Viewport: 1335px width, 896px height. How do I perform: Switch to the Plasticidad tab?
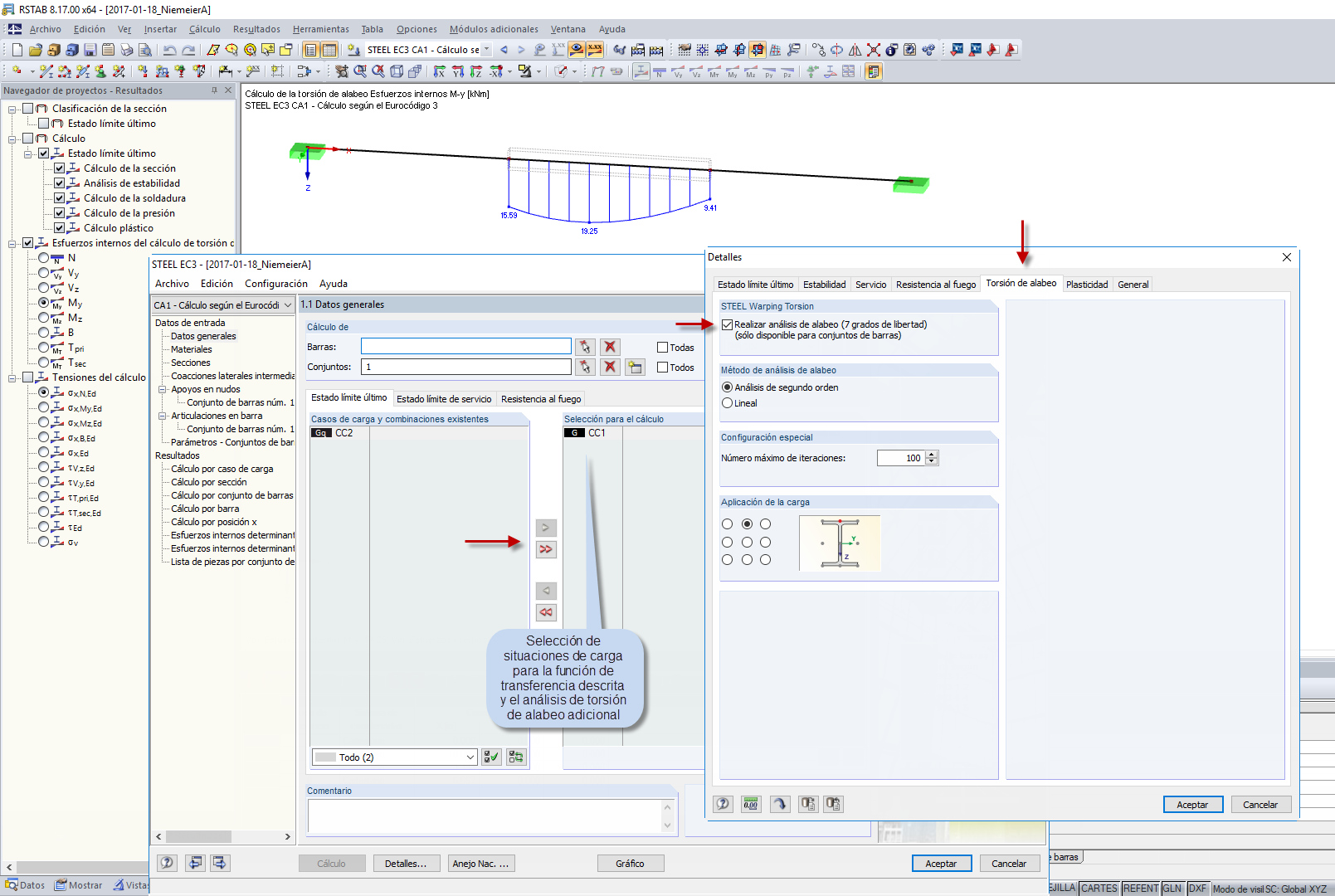point(1087,285)
